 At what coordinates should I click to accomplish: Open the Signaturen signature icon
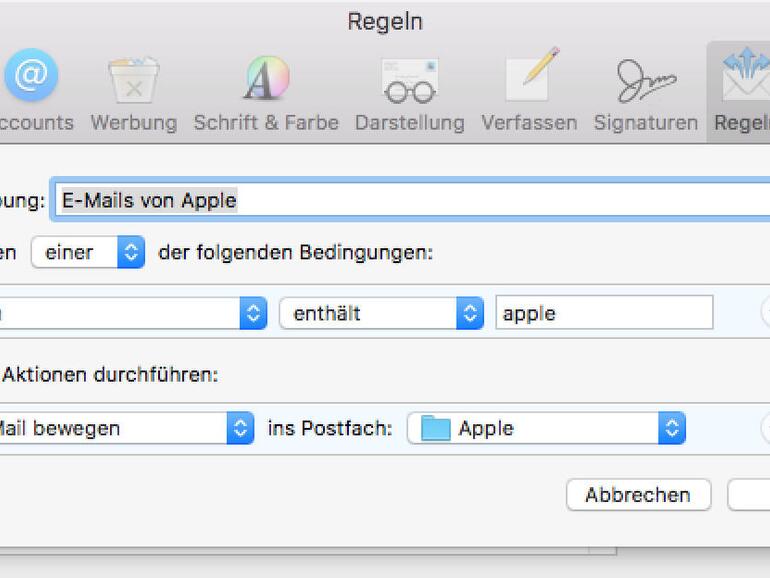[x=645, y=81]
